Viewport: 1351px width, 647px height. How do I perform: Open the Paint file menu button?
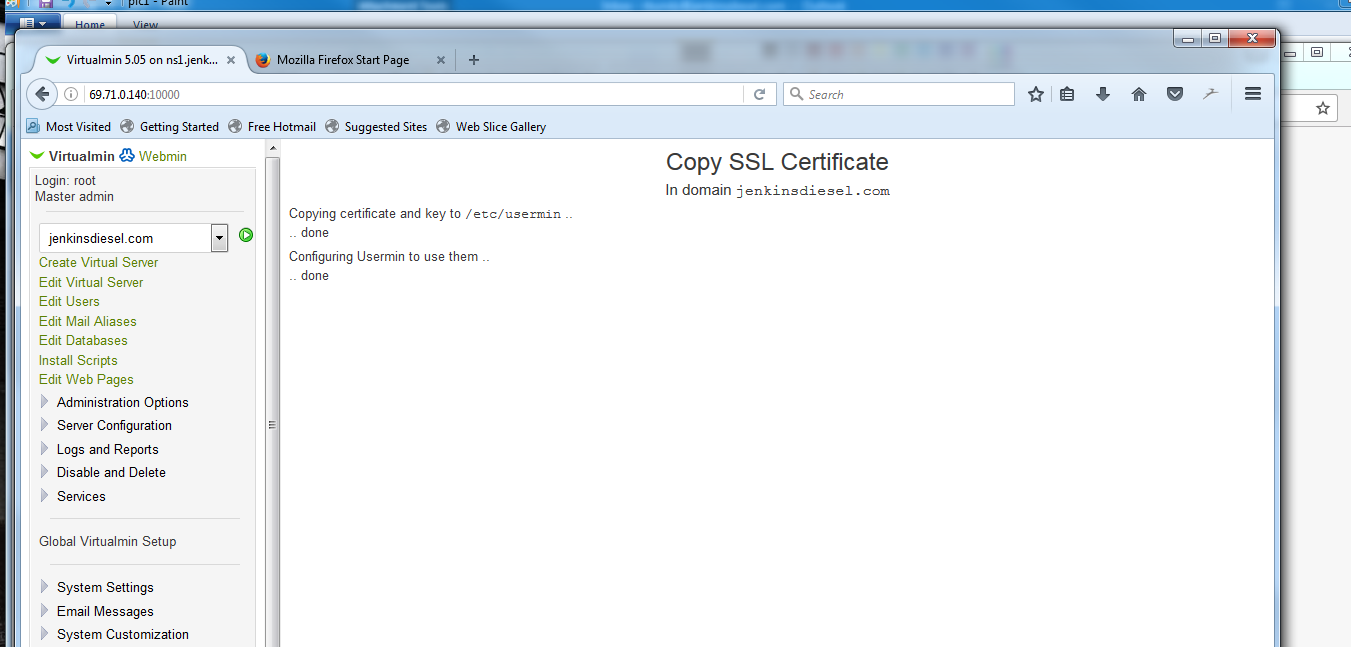pos(34,23)
